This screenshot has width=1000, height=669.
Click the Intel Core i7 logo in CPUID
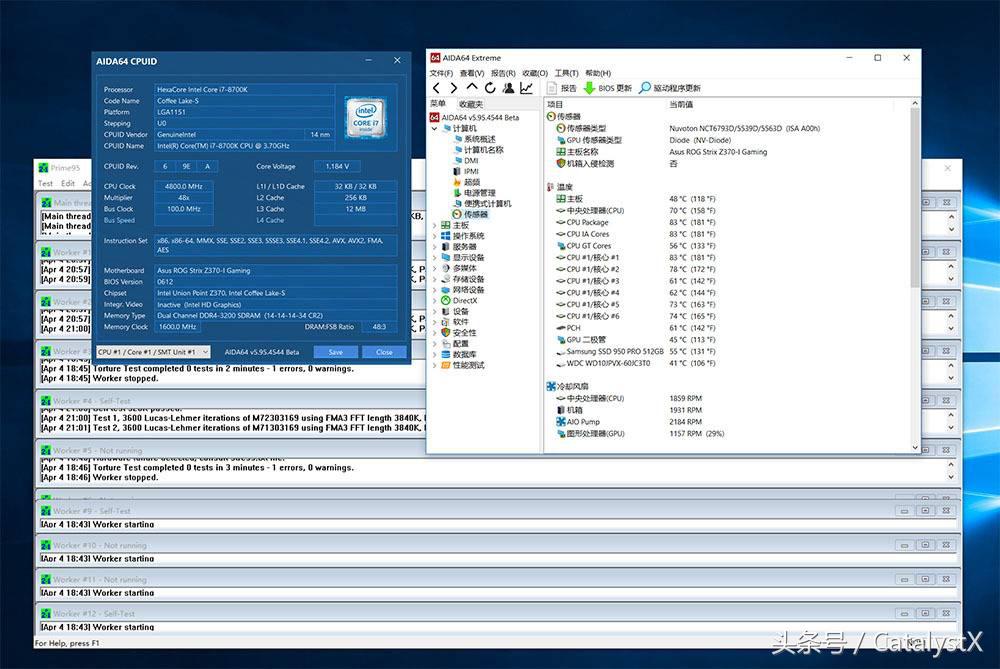[365, 117]
